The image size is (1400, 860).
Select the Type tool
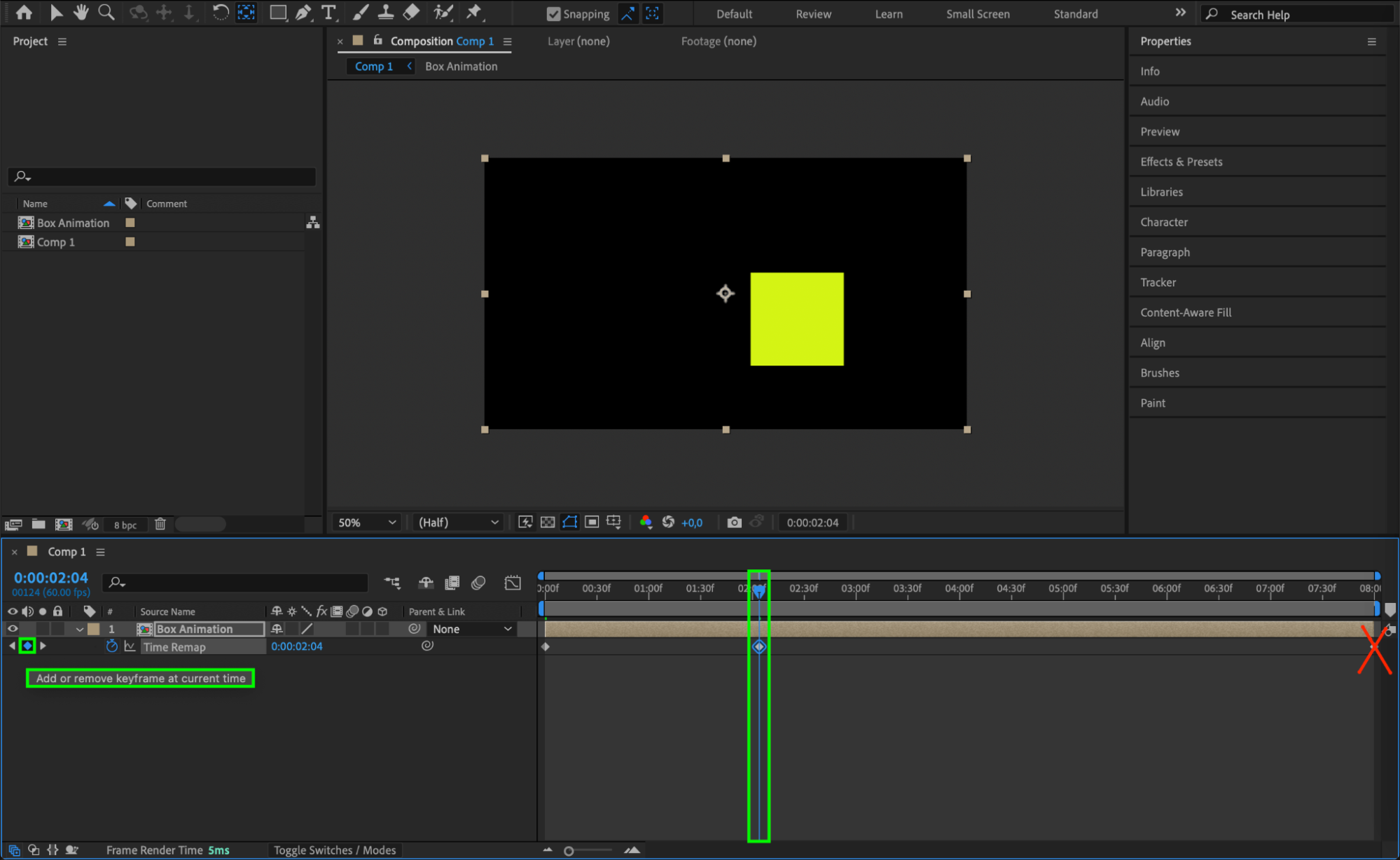tap(328, 12)
